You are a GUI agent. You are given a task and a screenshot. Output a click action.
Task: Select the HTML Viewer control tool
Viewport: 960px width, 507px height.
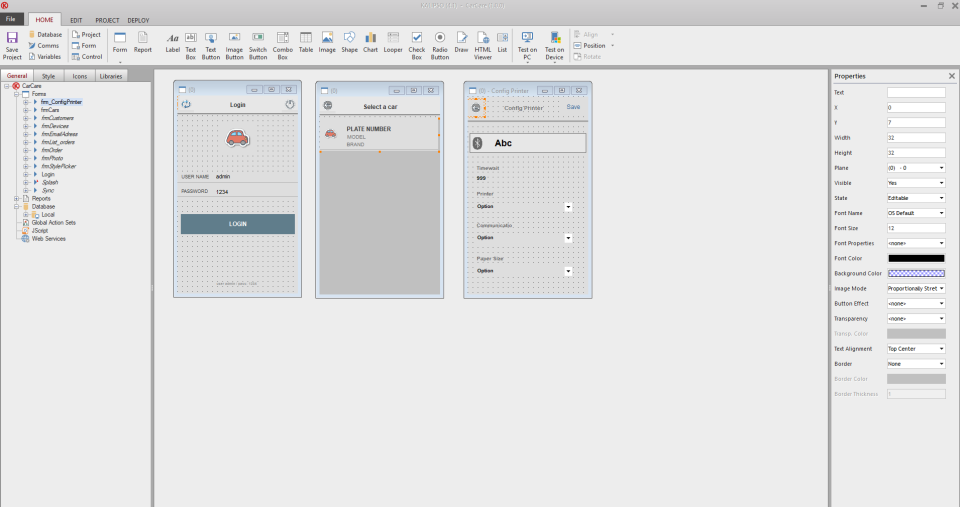482,46
